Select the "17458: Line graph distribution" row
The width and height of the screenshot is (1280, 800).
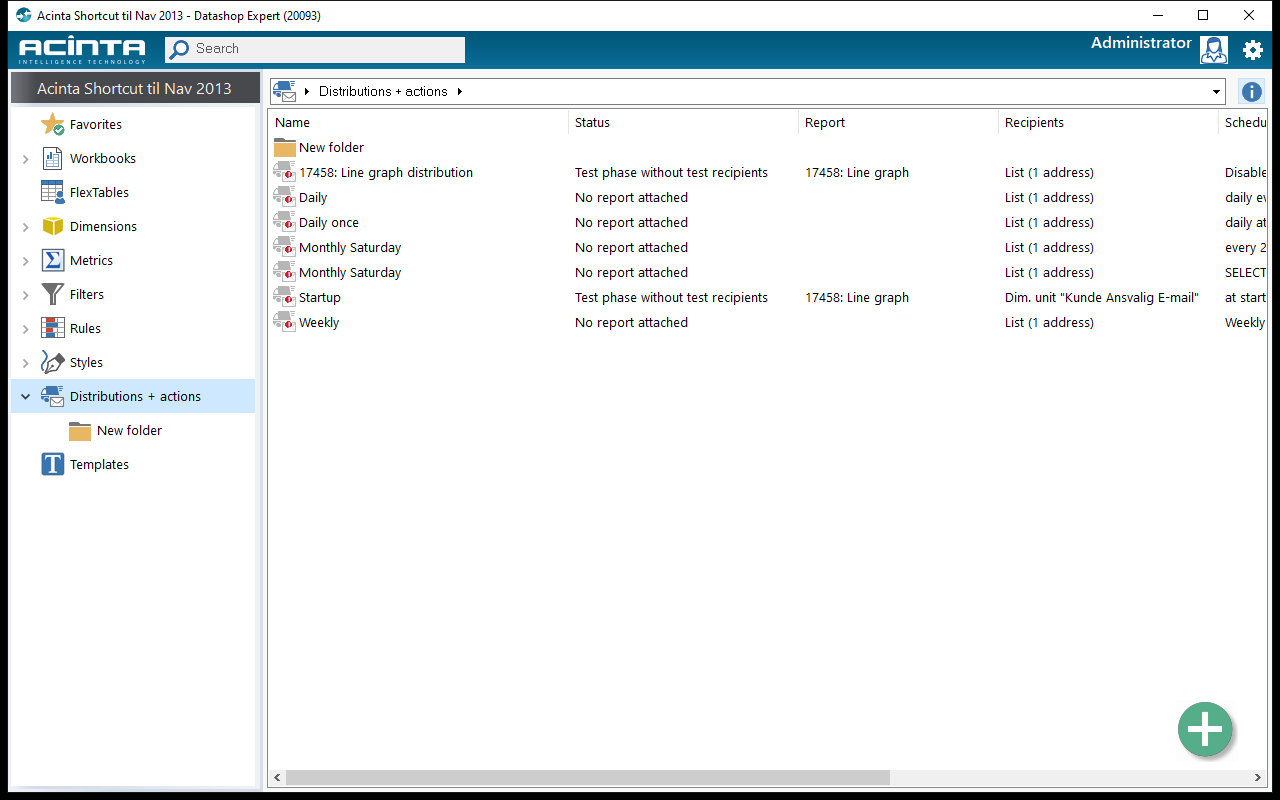coord(768,173)
